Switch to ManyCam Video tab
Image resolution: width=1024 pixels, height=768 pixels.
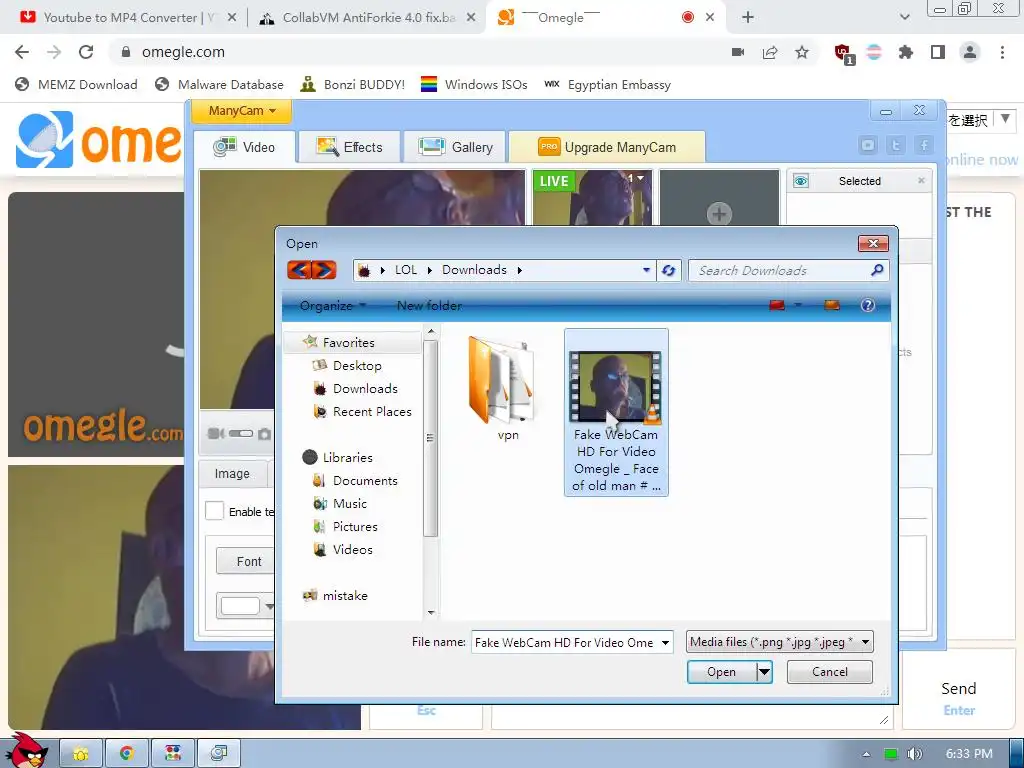(245, 147)
